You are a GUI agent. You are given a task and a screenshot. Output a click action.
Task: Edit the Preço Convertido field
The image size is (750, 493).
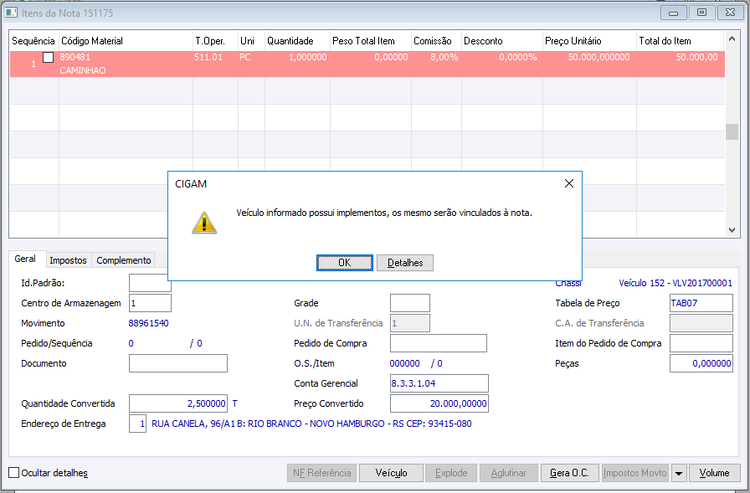click(x=440, y=404)
